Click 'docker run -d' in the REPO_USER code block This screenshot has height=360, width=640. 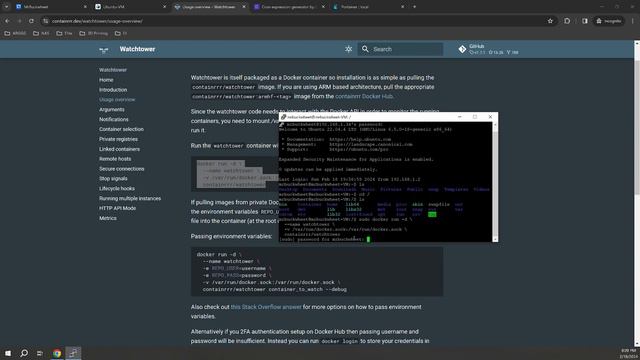tap(216, 254)
